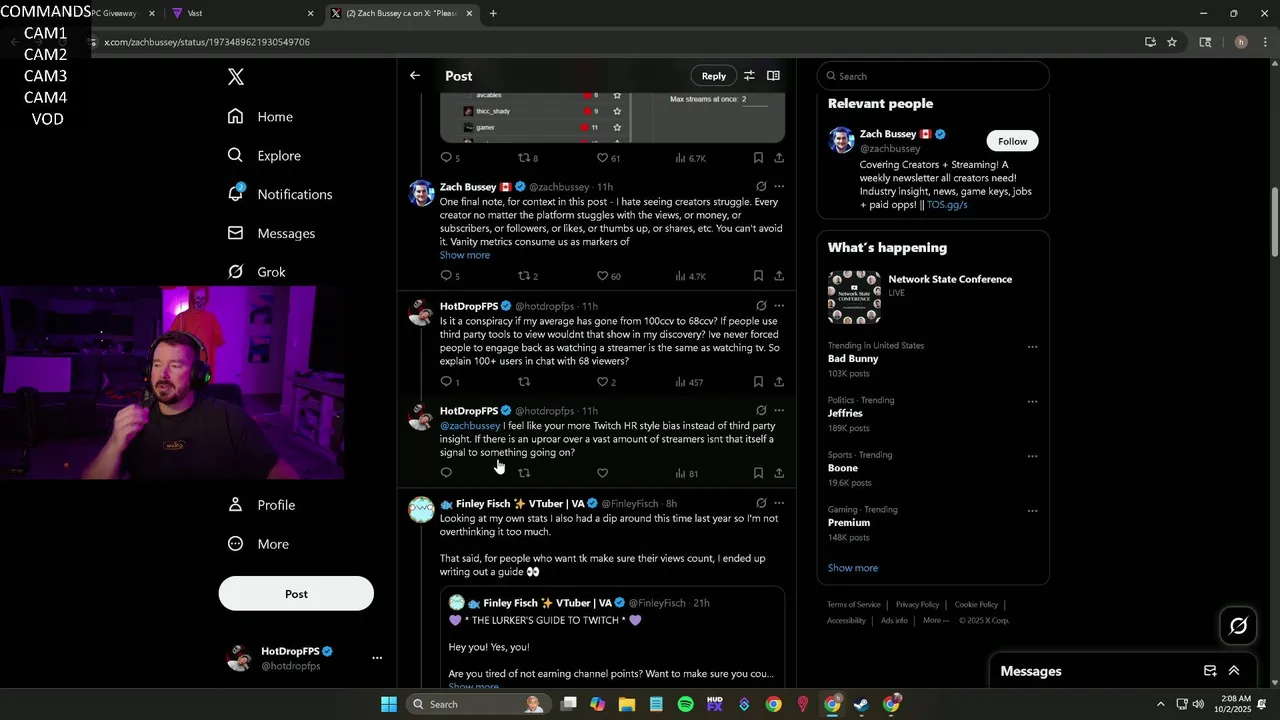Open Notifications in the X sidebar
Viewport: 1280px width, 720px height.
click(x=280, y=194)
